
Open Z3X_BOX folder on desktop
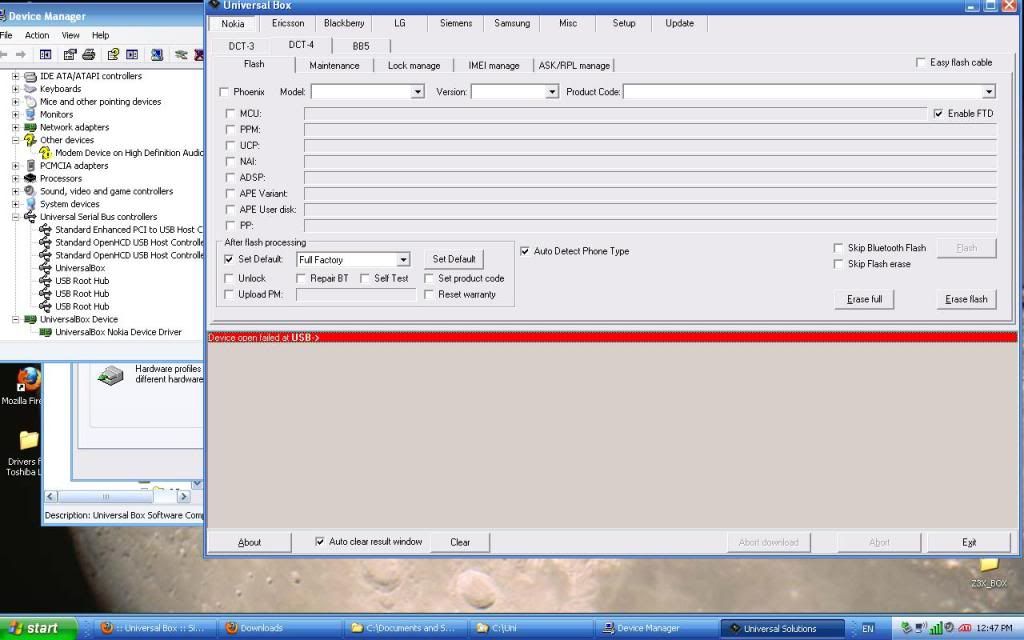click(x=989, y=566)
